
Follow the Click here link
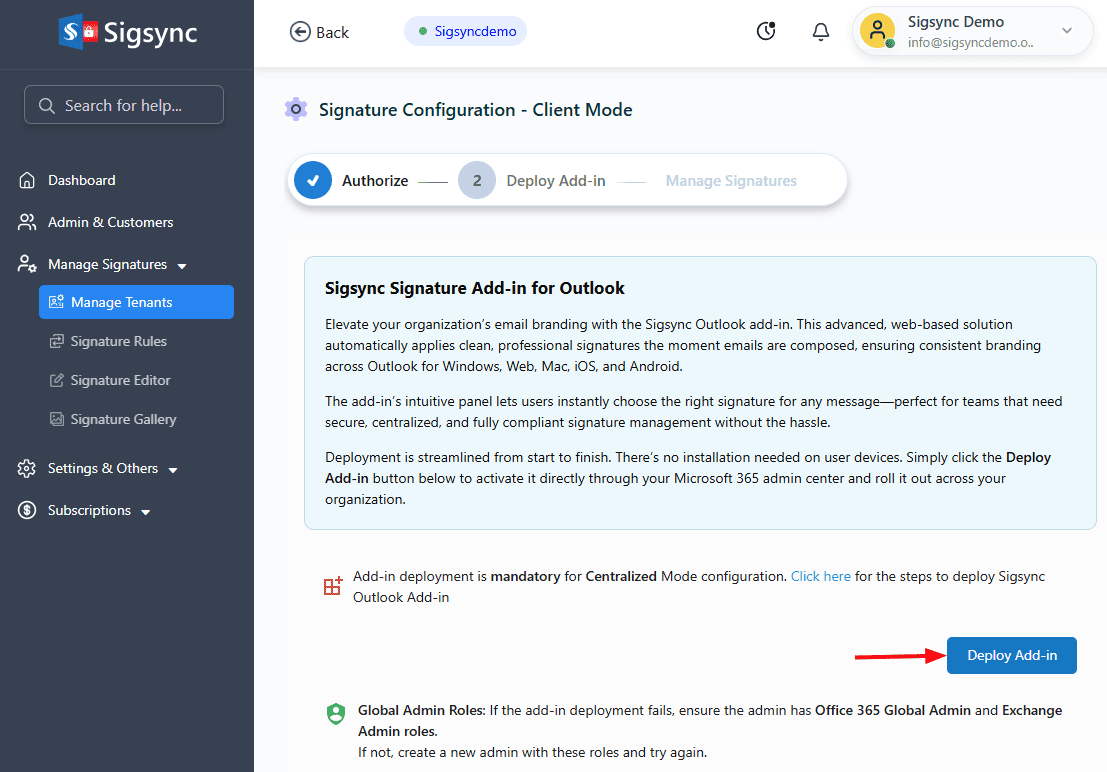click(x=820, y=576)
